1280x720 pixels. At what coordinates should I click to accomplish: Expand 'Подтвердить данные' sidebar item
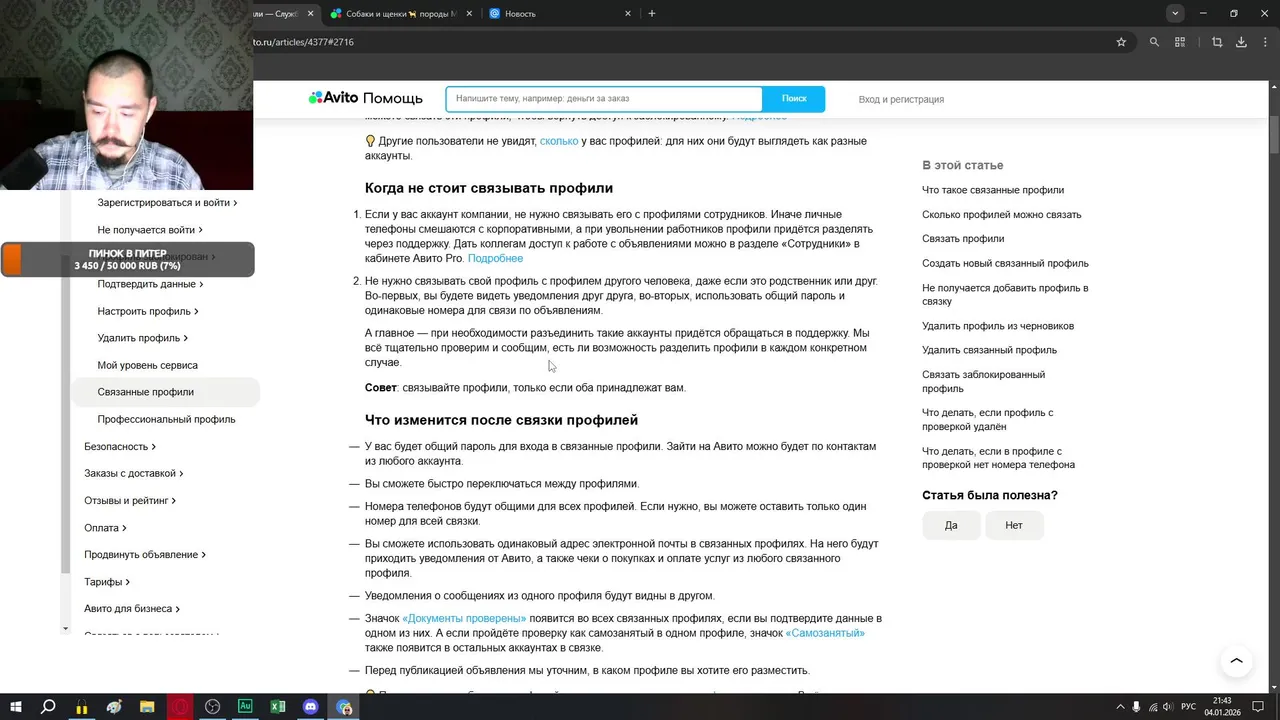pyautogui.click(x=150, y=284)
